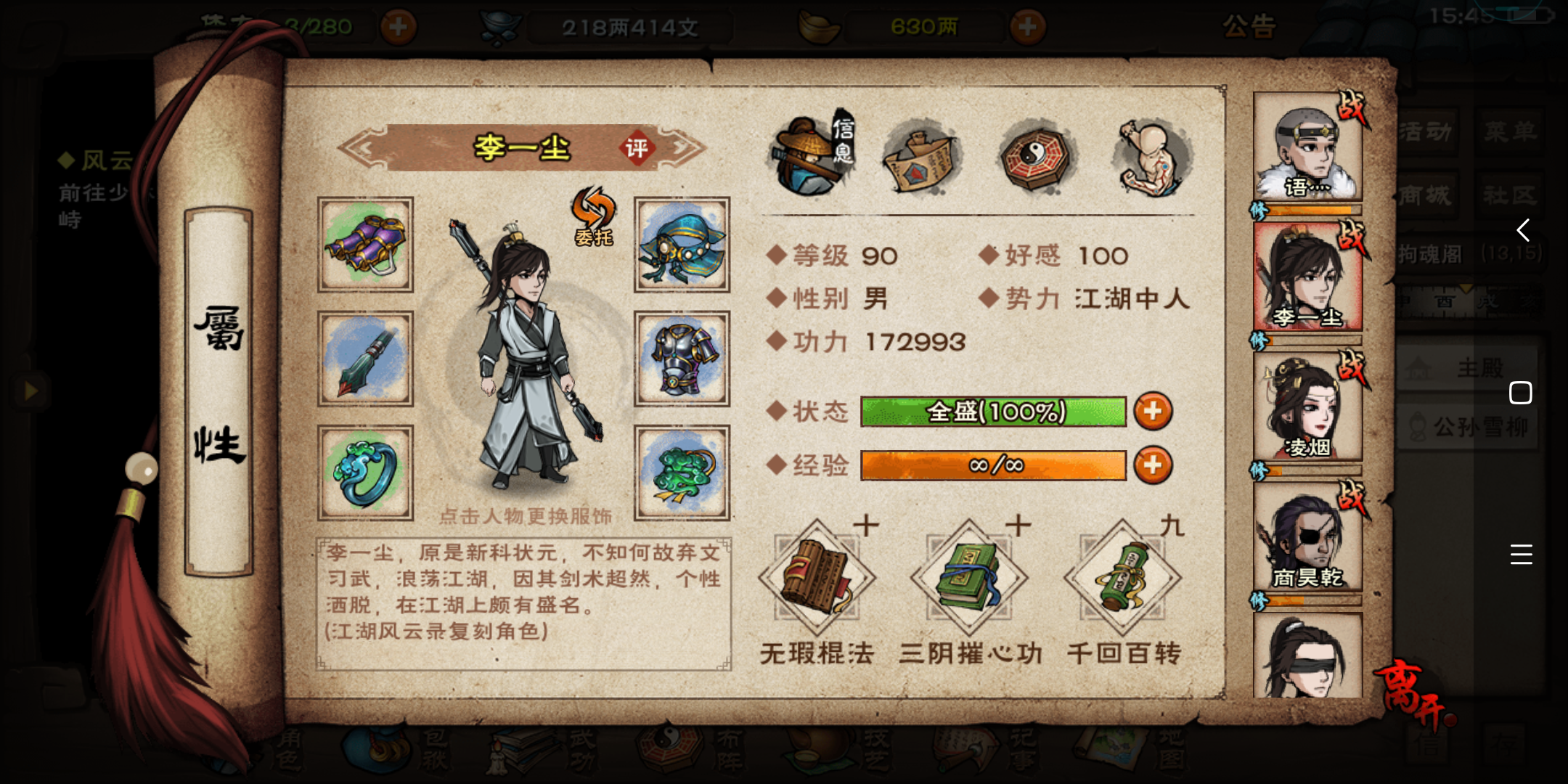Switch to the muscle arm meridian tab
Screen dimensions: 1568x784
(x=1151, y=158)
